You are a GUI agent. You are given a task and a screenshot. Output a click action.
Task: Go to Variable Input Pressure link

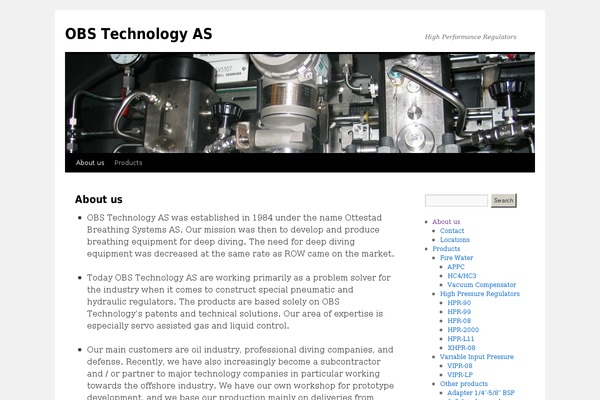pos(477,357)
